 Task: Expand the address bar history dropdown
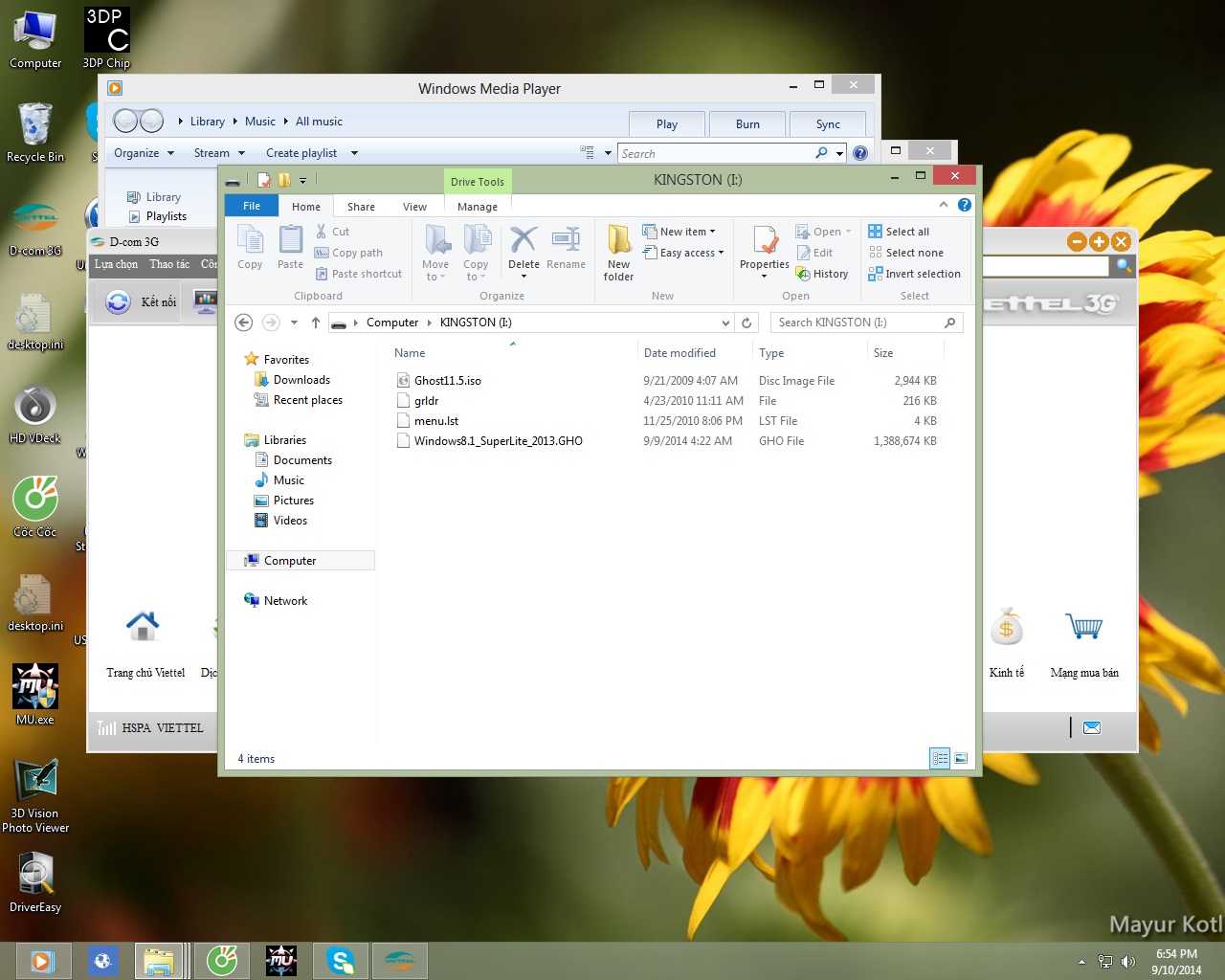[725, 323]
